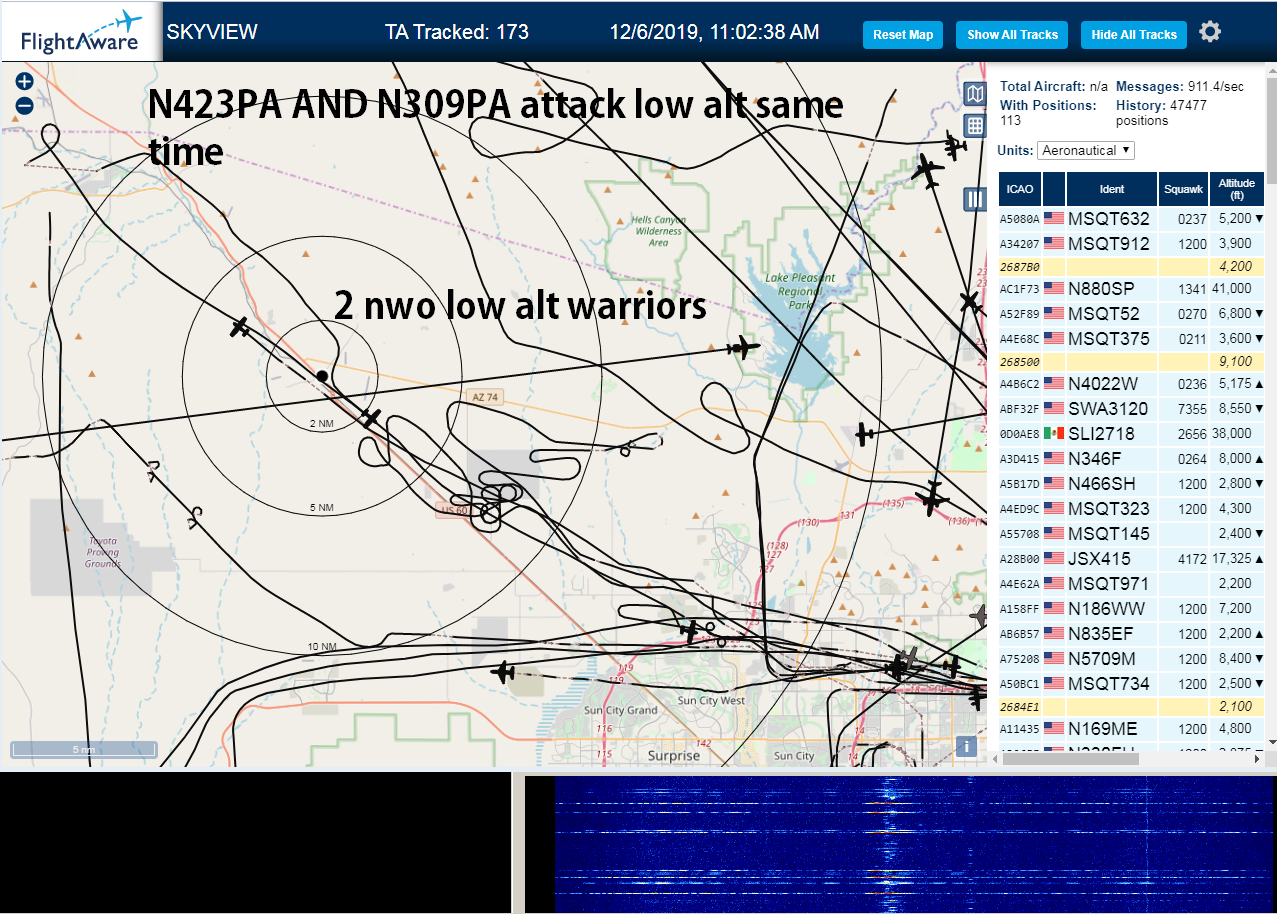Screen dimensions: 1277x915
Task: Click the US flag beside MSQT632
Action: click(x=1054, y=218)
